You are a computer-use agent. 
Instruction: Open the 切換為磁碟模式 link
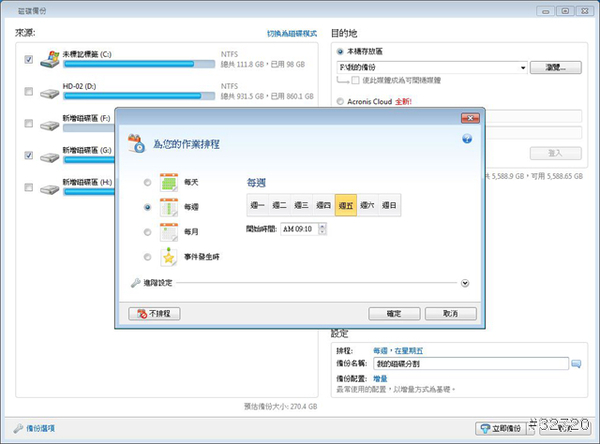pyautogui.click(x=292, y=34)
